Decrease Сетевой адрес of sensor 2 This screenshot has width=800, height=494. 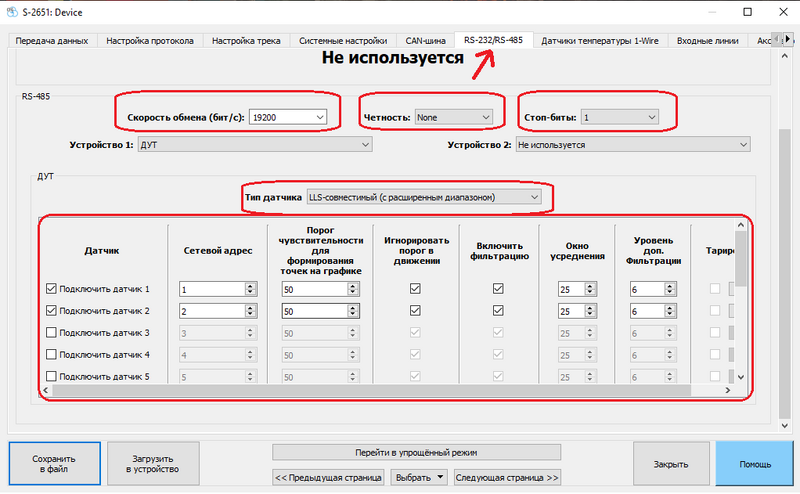click(250, 314)
